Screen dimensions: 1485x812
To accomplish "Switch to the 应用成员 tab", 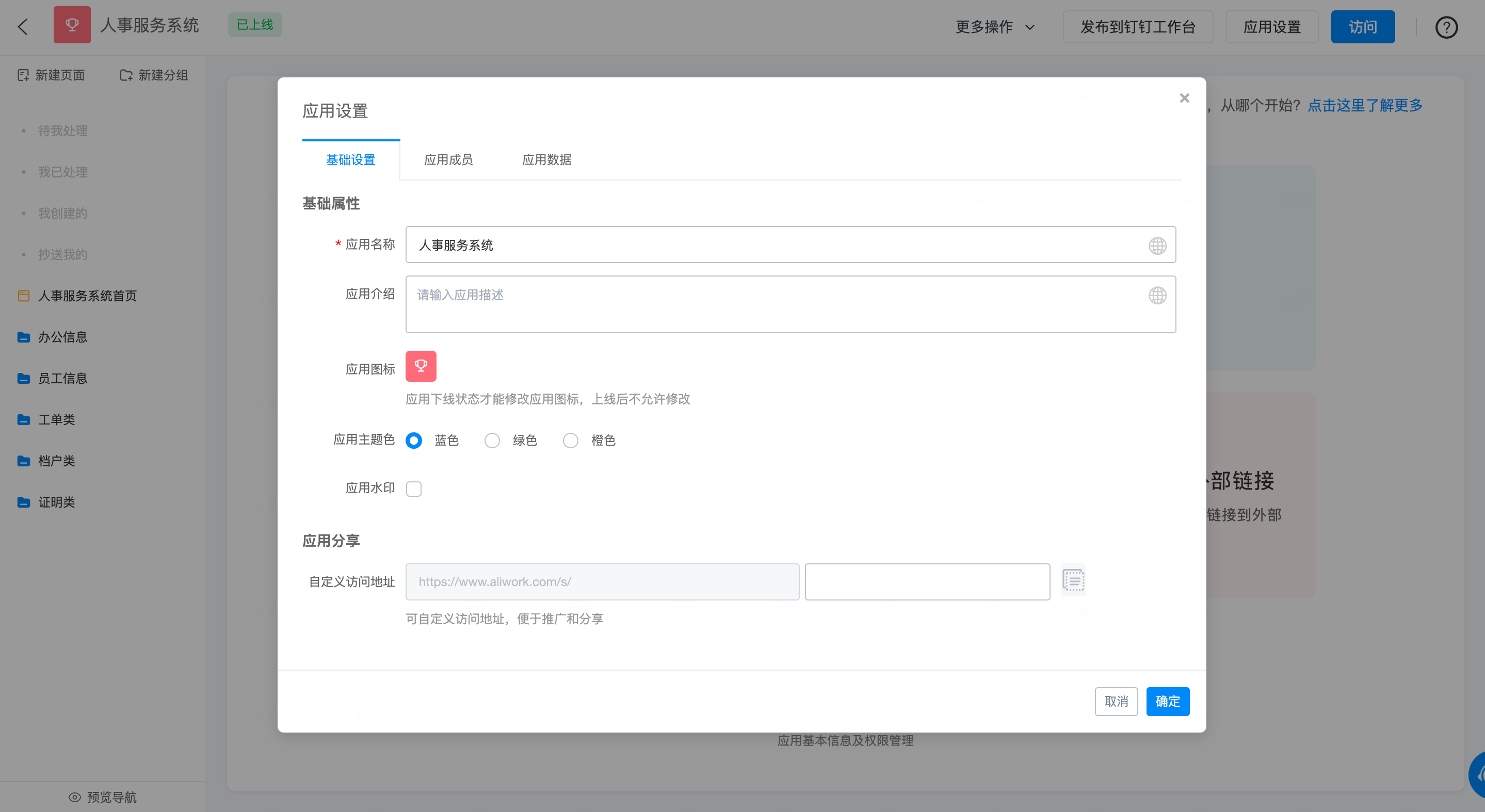I will [x=449, y=159].
